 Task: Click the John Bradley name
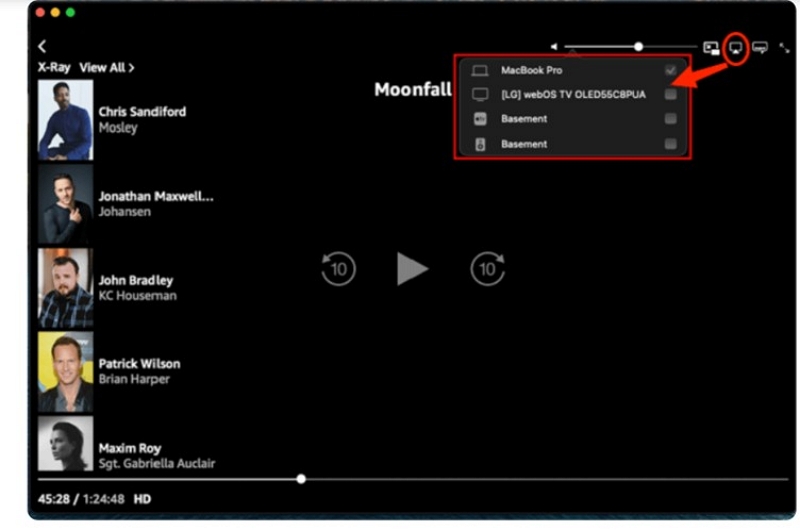pyautogui.click(x=136, y=281)
